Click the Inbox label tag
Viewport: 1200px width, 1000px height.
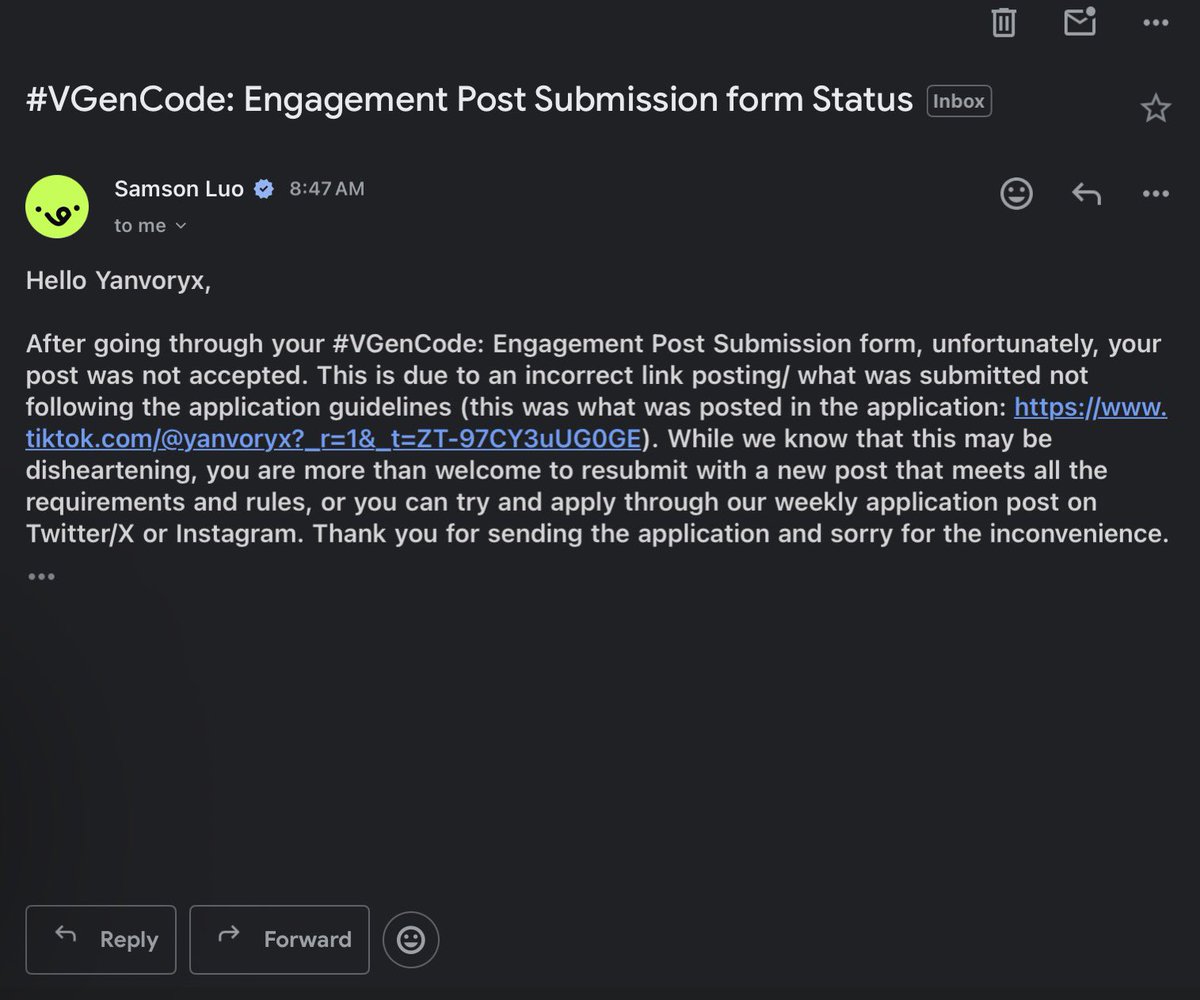pos(959,101)
